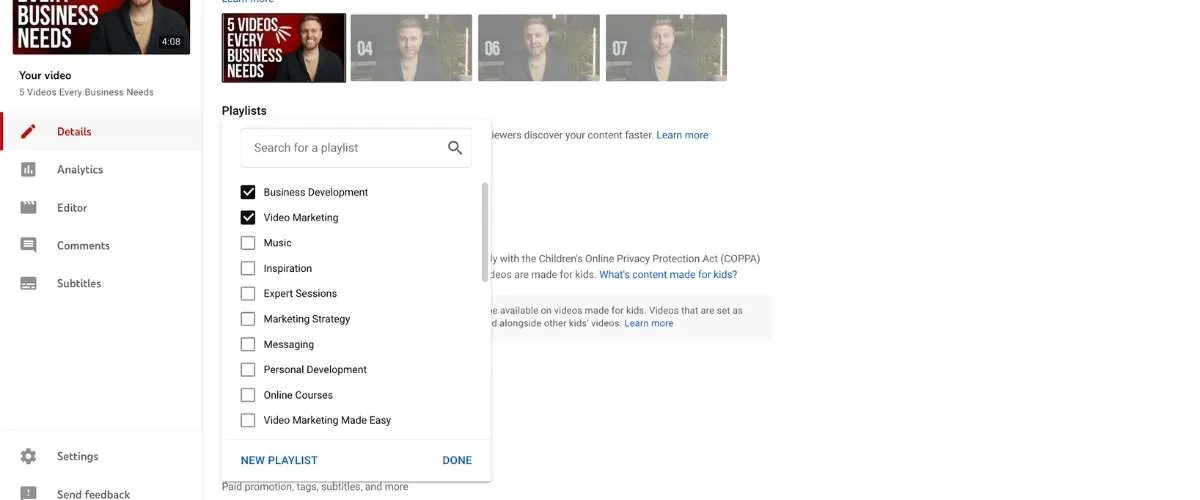The height and width of the screenshot is (500, 1200).
Task: Uncheck the Video Marketing playlist checkbox
Action: tap(248, 217)
